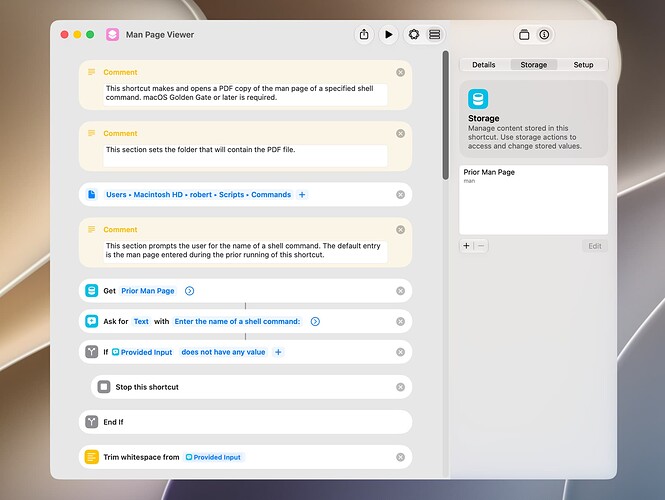This screenshot has width=665, height=500.
Task: Expand options for Ask for Text action
Action: pos(315,321)
